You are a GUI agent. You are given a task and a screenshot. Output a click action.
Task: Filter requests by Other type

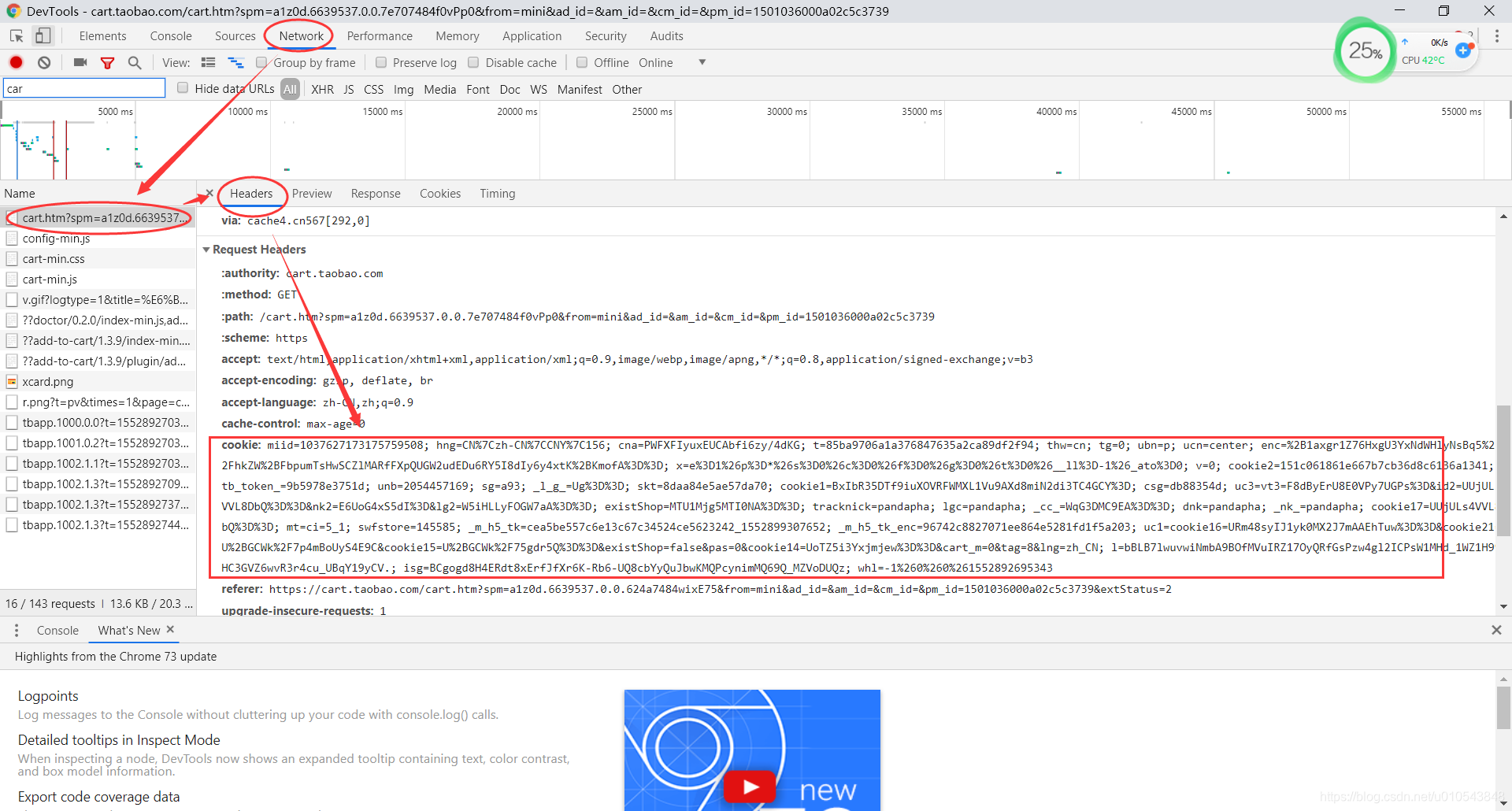coord(627,90)
